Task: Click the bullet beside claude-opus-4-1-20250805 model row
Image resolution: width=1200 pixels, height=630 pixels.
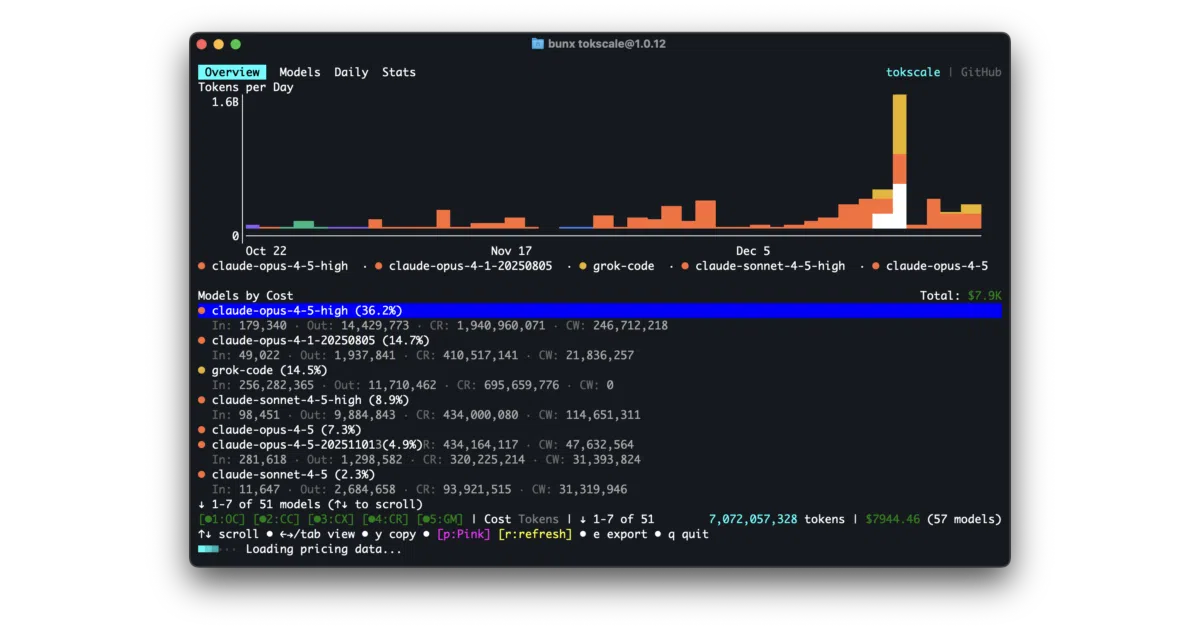Action: pos(202,340)
